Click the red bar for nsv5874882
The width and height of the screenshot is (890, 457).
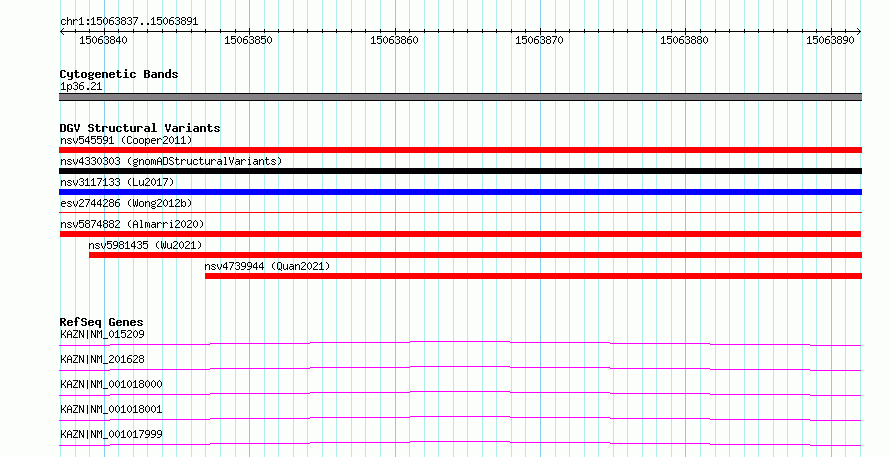coord(460,234)
